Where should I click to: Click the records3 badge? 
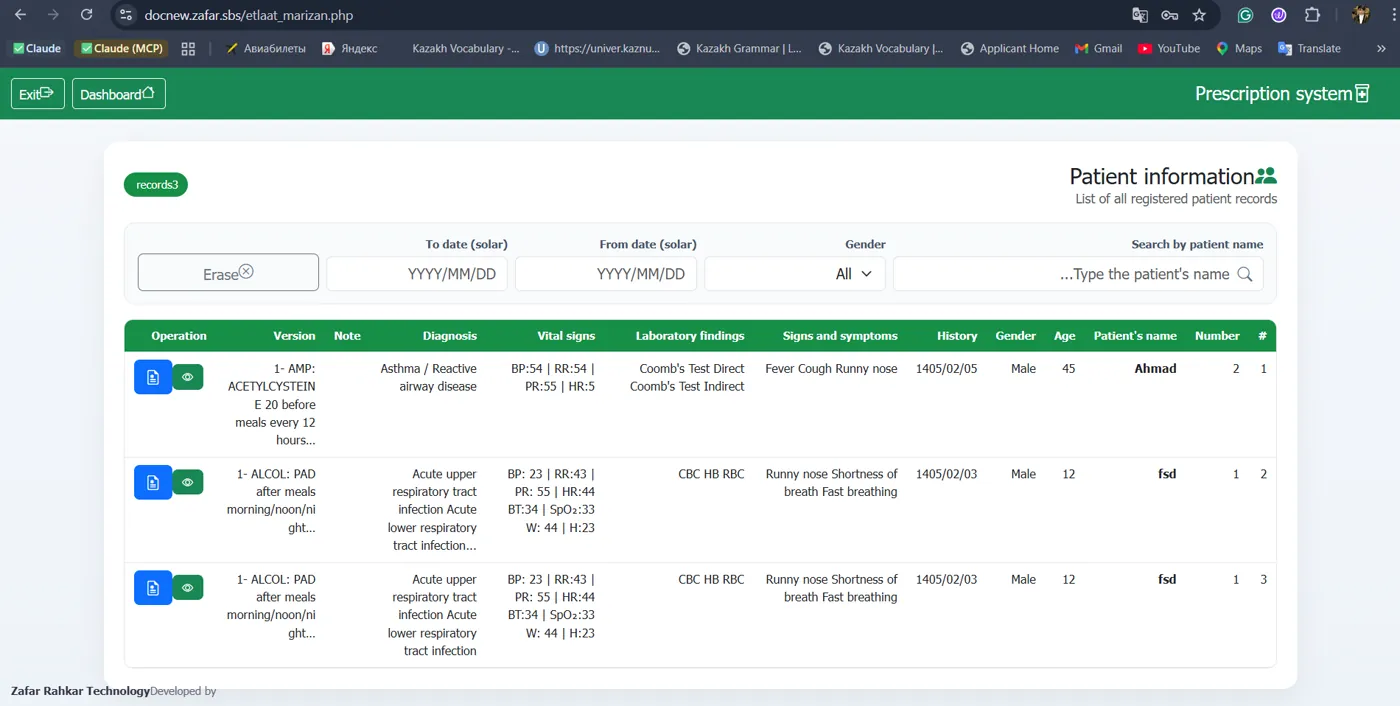[156, 185]
